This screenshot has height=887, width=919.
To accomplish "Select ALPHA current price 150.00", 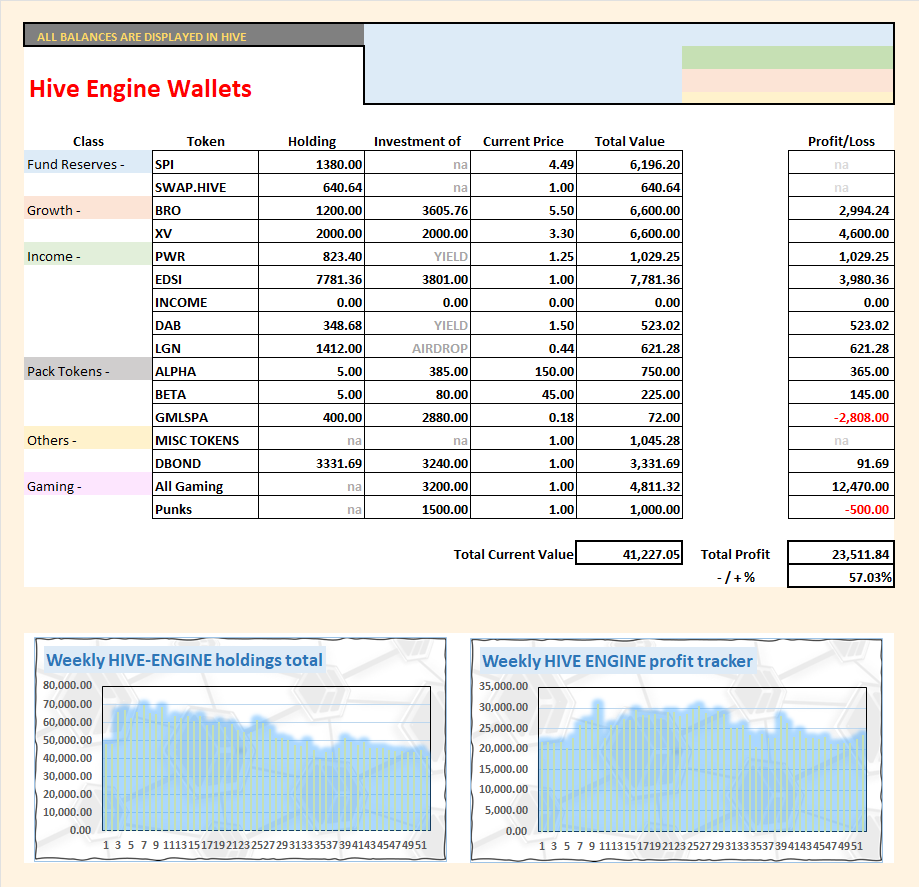I will click(x=523, y=369).
